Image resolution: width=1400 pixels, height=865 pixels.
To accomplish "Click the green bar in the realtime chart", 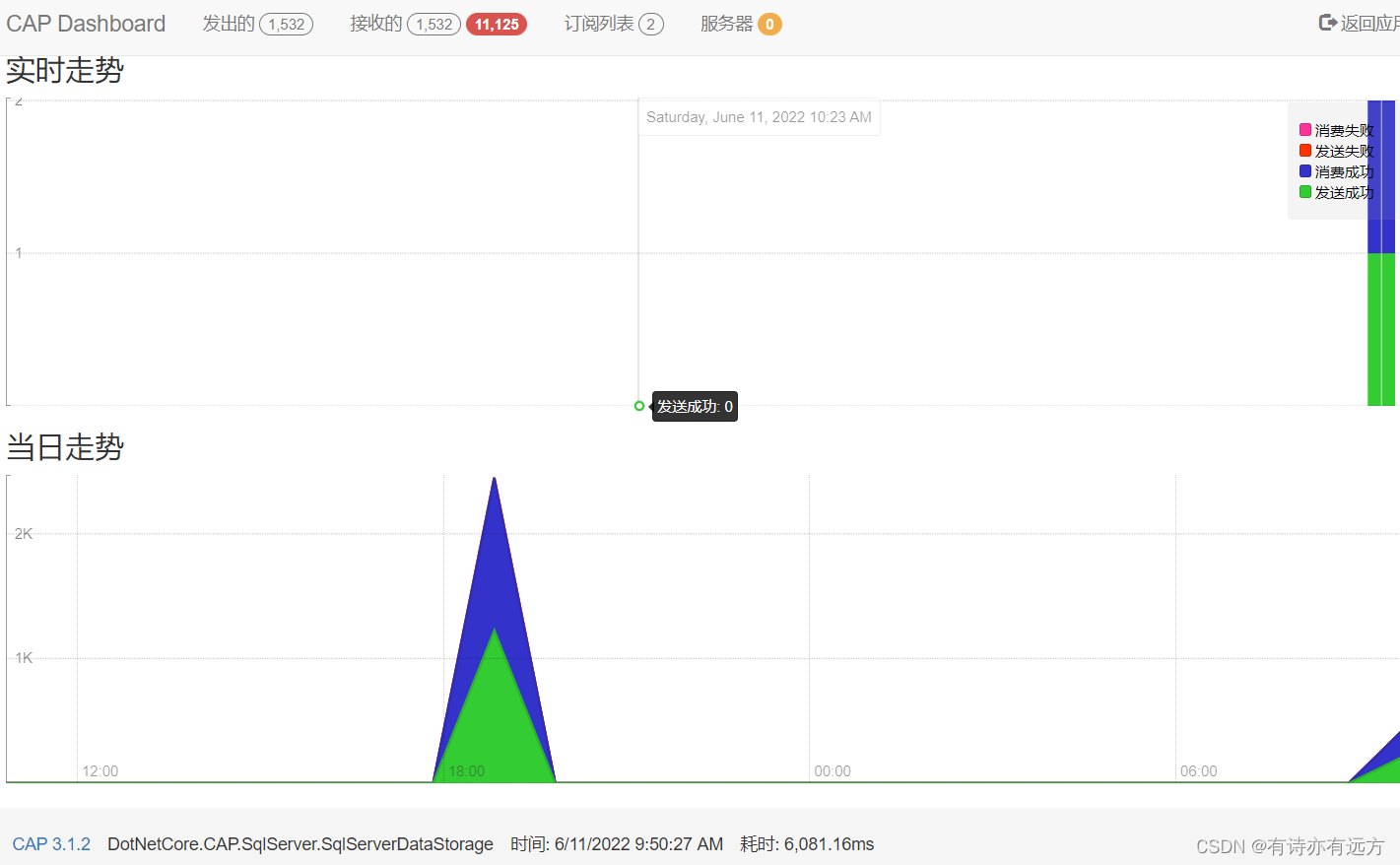I will coord(1381,329).
